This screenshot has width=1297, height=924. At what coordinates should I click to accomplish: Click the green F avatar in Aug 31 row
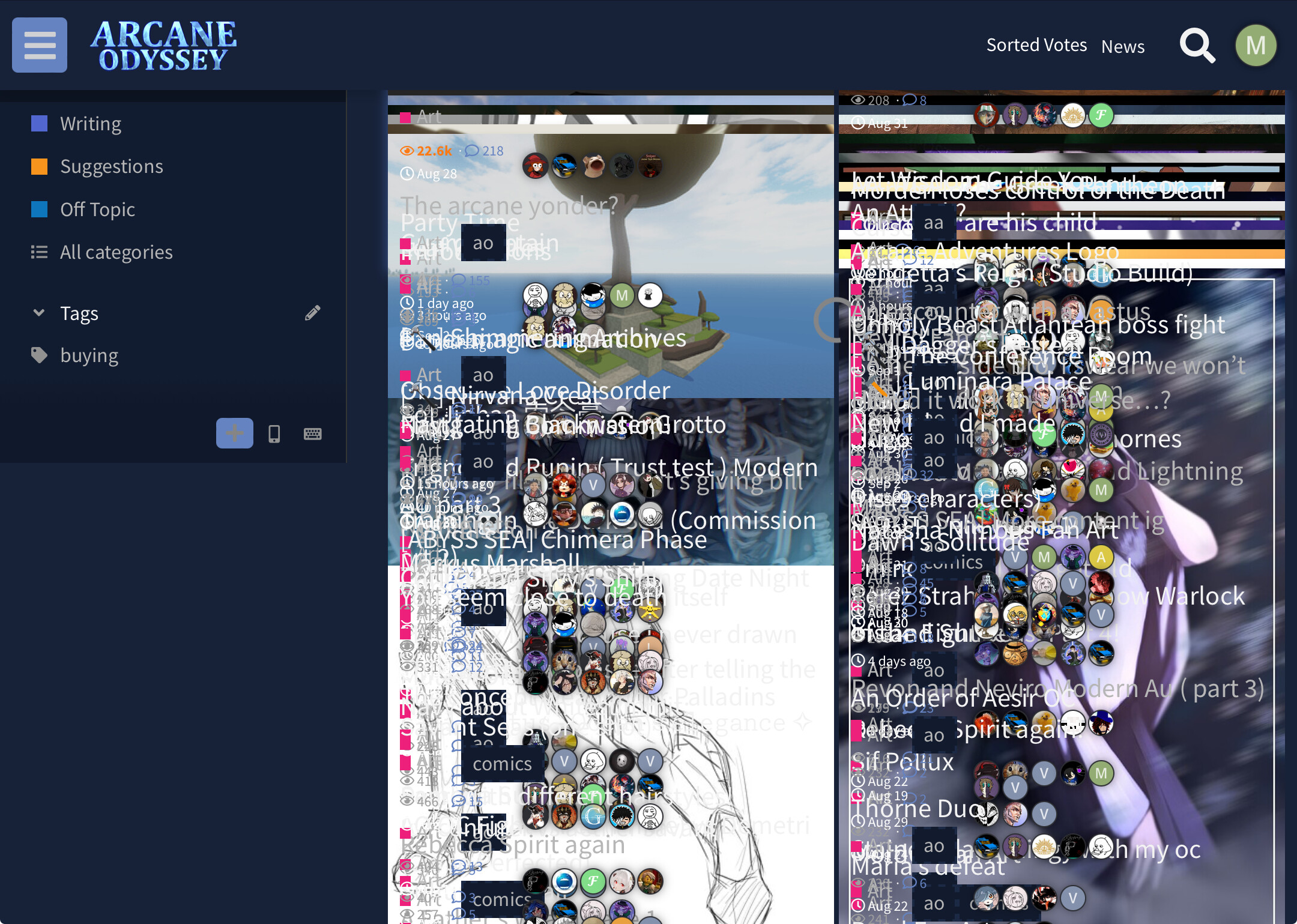(x=1101, y=115)
